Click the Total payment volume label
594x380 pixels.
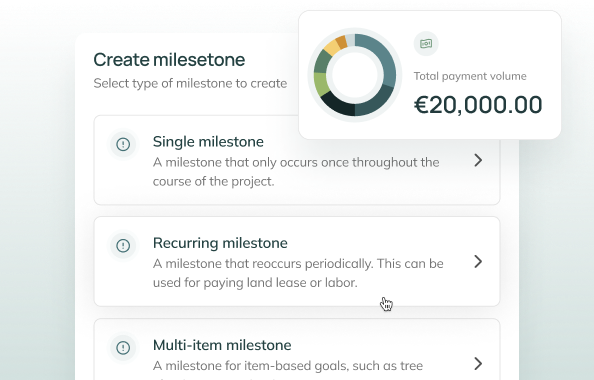tap(470, 76)
